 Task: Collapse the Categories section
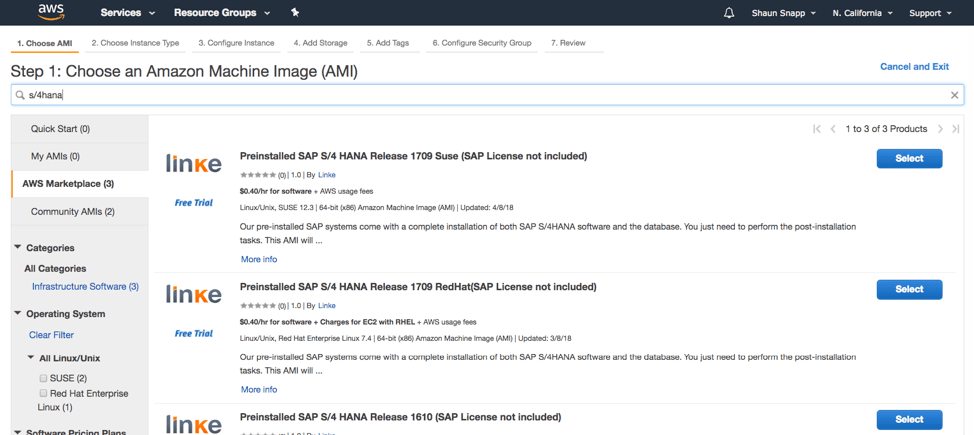pos(17,248)
